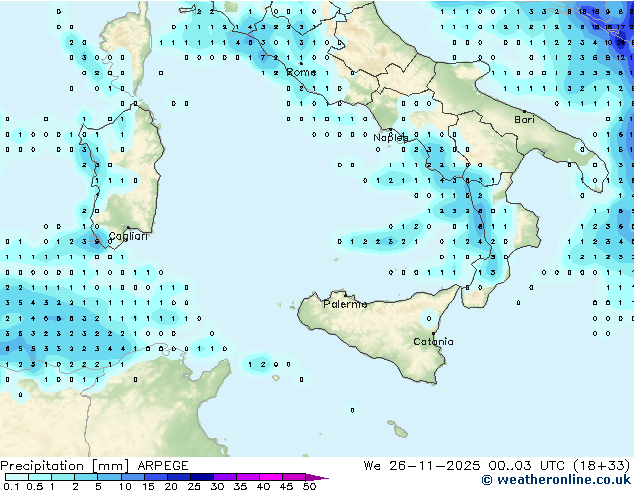Click the '30' legend scale value
The image size is (634, 490).
point(217,486)
